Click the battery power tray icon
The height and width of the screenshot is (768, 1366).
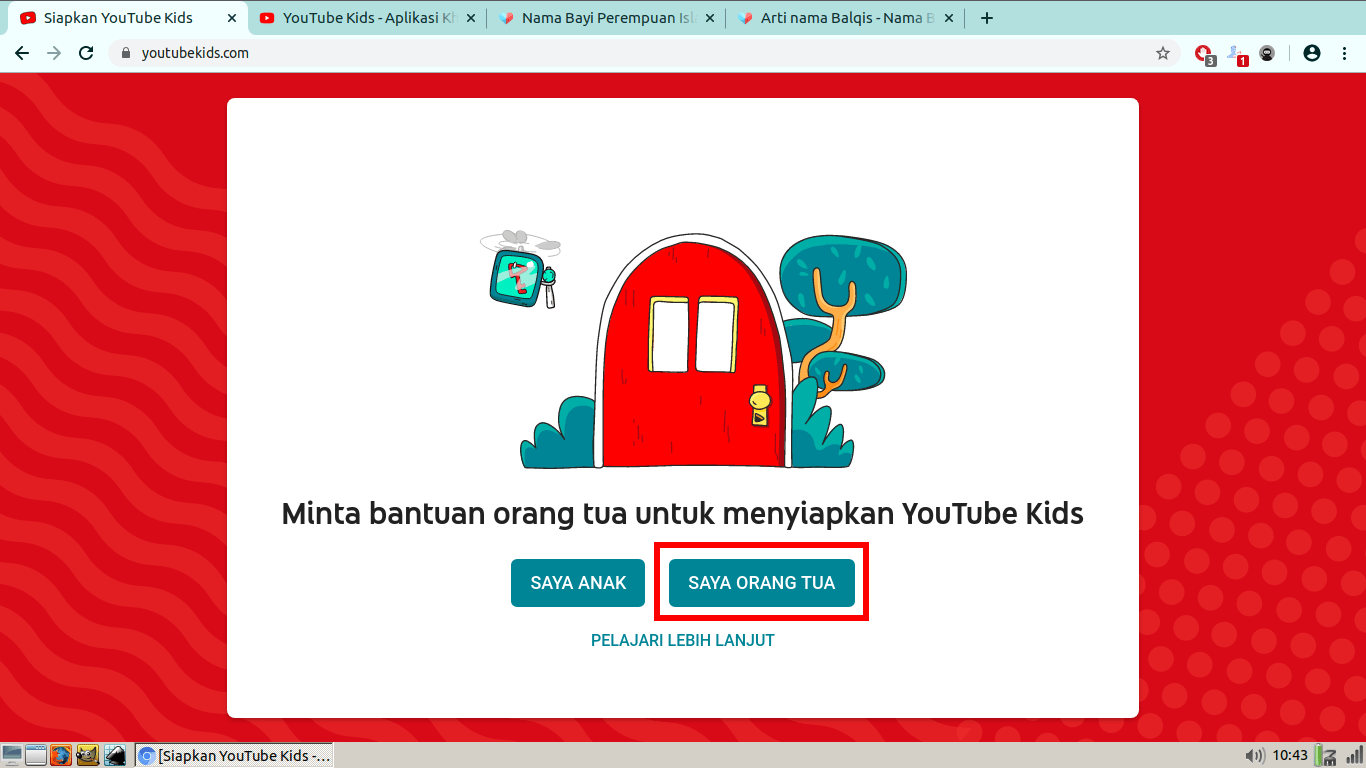1324,755
